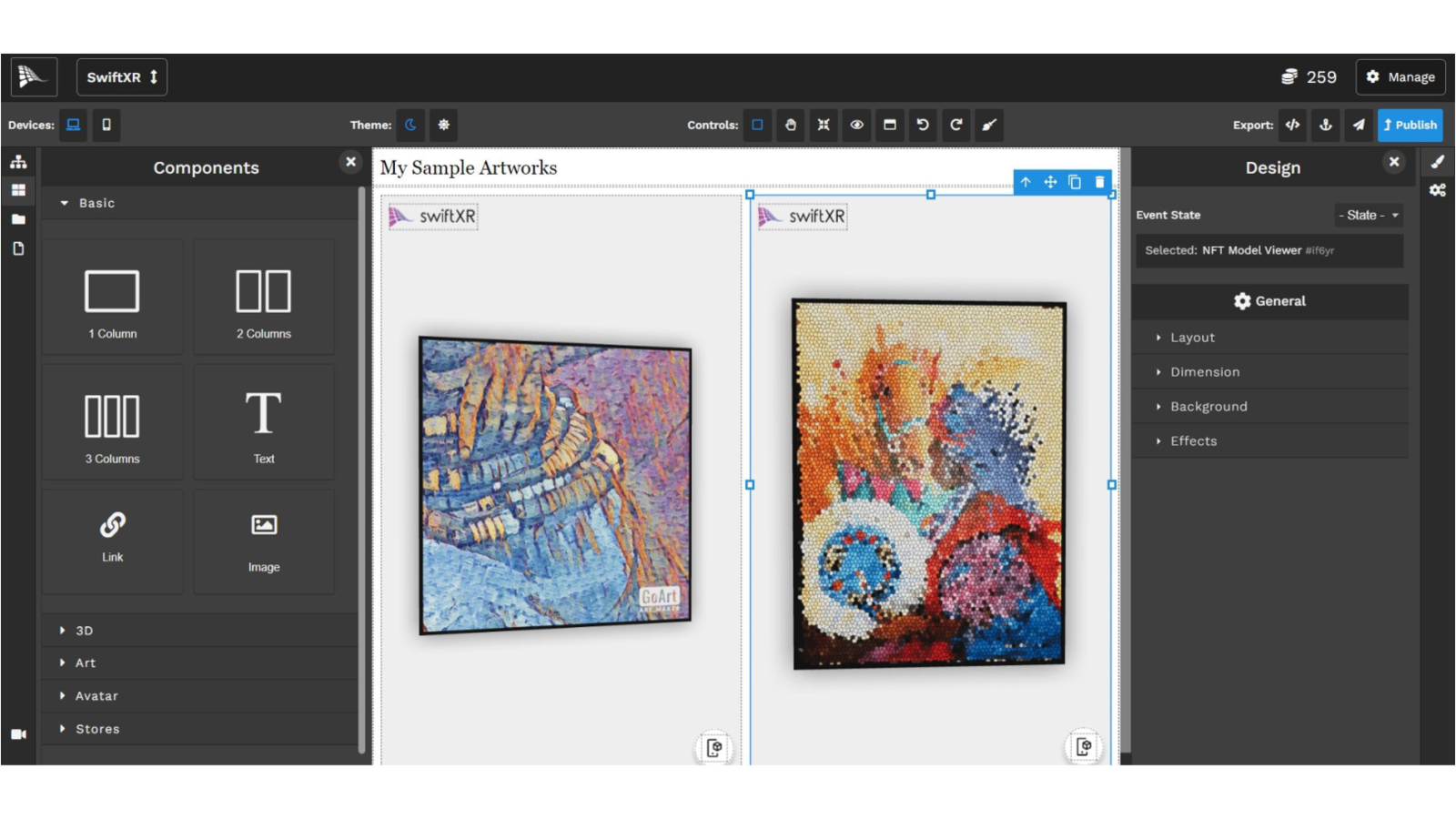The image size is (1456, 819).
Task: Toggle the eye preview control
Action: click(x=856, y=125)
